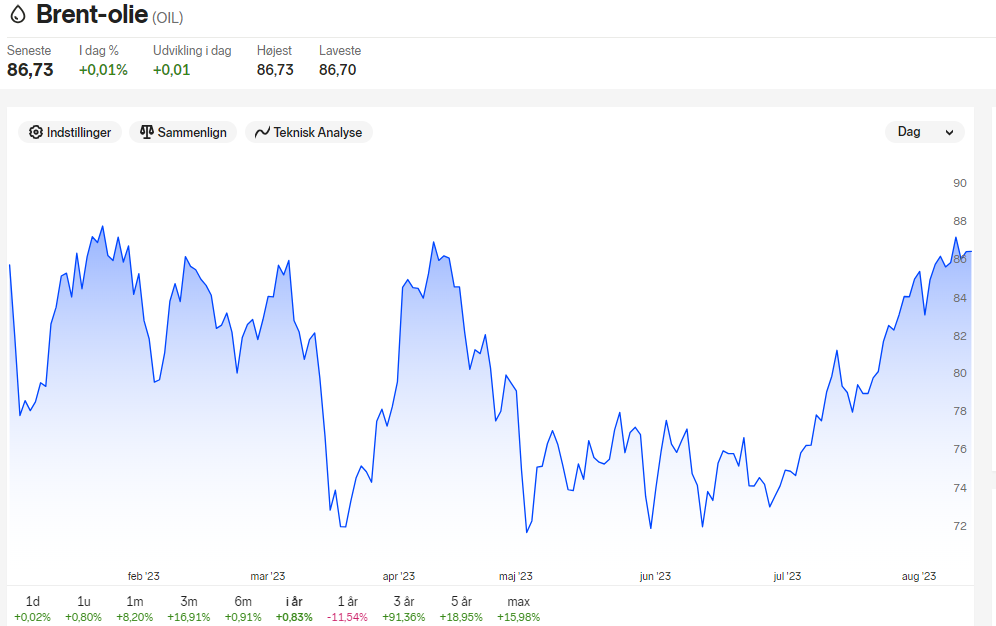Click the Udvikling i dag value +0,01
996x626 pixels.
pyautogui.click(x=172, y=70)
